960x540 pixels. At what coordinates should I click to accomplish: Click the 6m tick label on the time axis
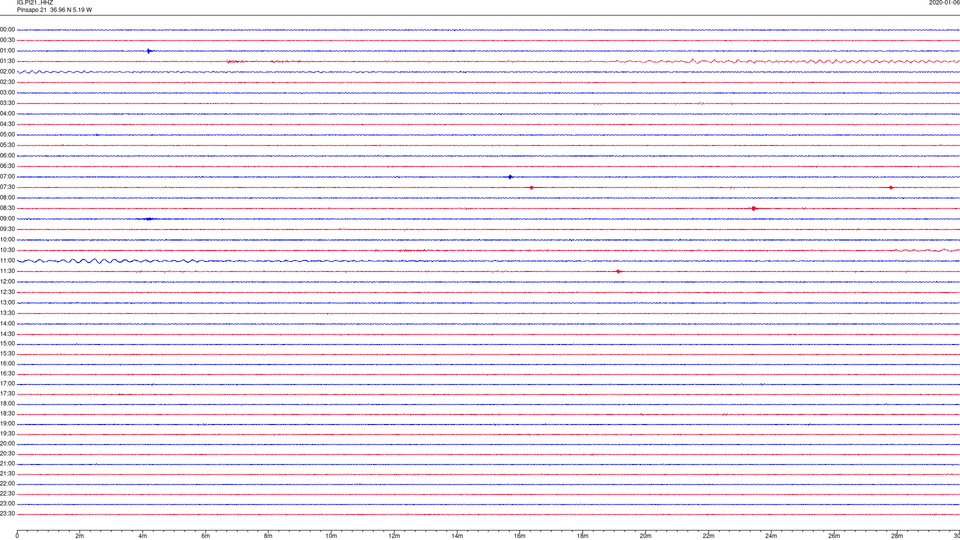[x=206, y=536]
